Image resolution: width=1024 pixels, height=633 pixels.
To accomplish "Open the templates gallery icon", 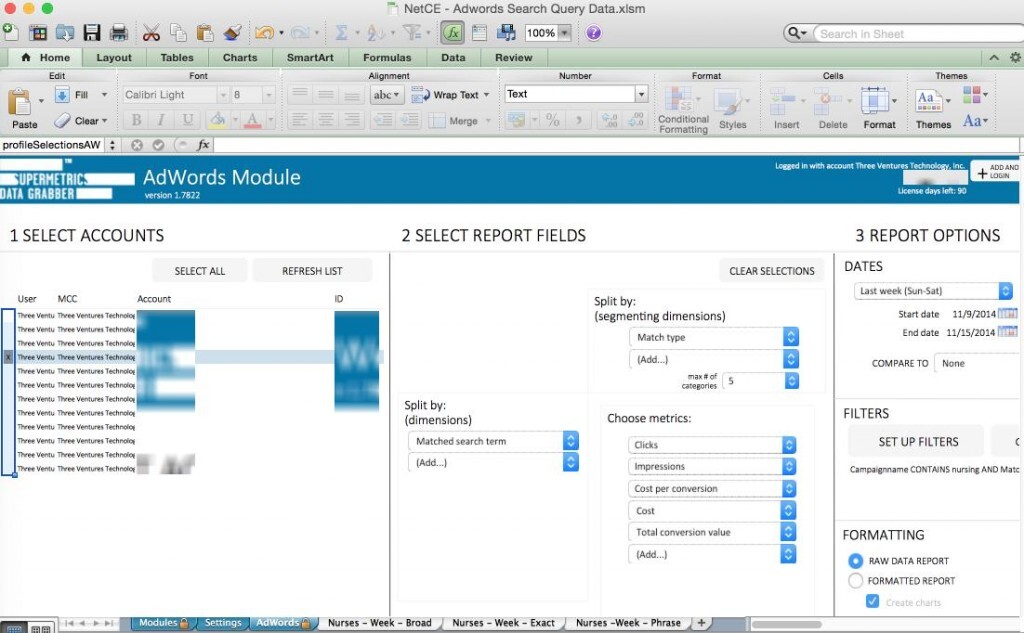I will (39, 33).
